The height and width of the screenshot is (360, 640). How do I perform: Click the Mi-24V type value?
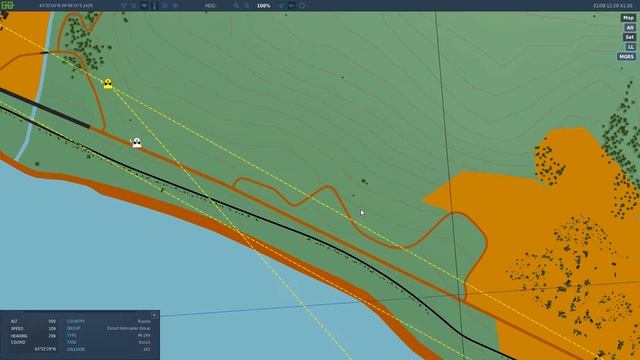click(x=144, y=336)
